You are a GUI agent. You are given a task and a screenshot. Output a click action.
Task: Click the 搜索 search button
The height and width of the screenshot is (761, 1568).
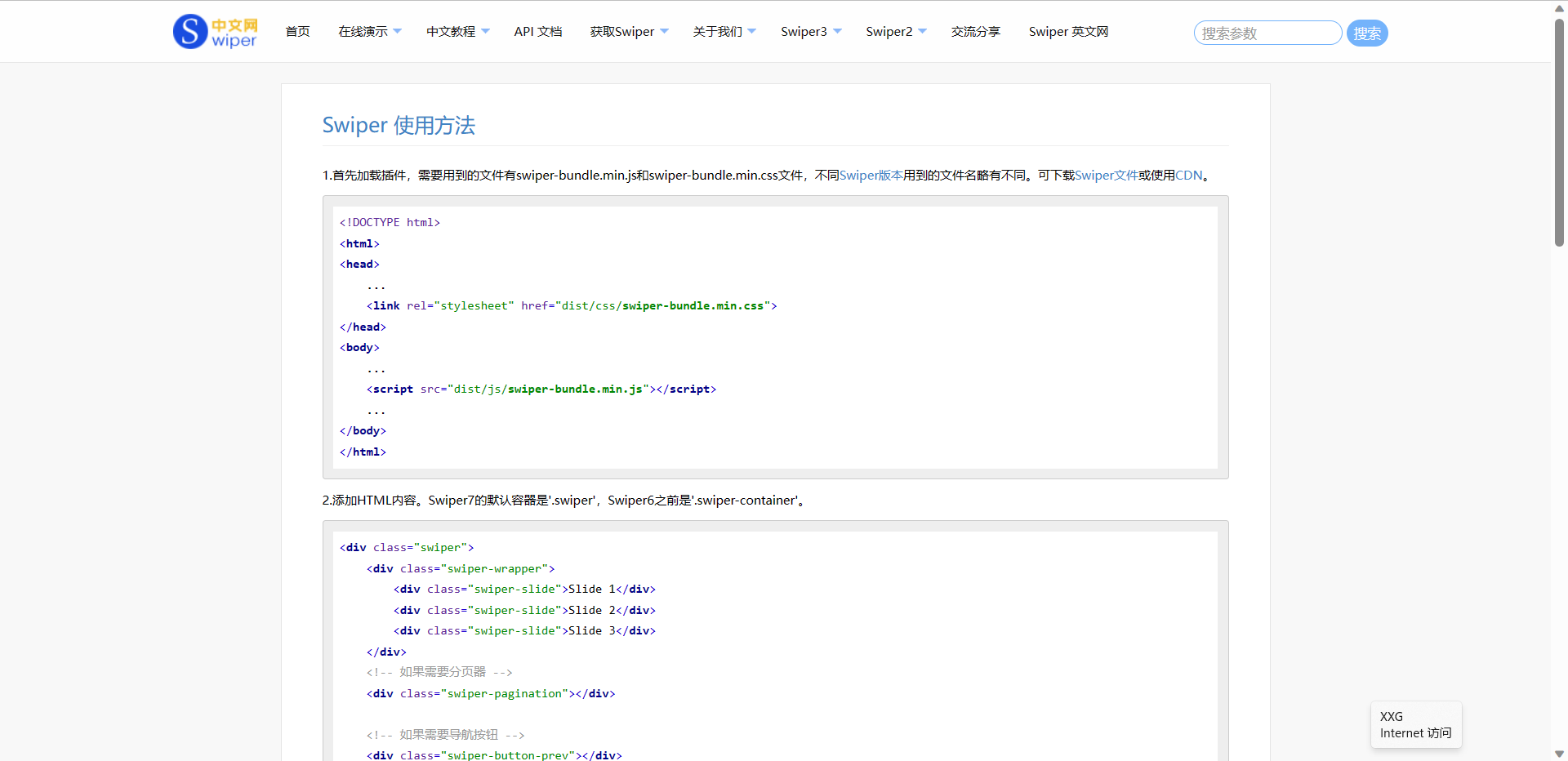[x=1366, y=33]
